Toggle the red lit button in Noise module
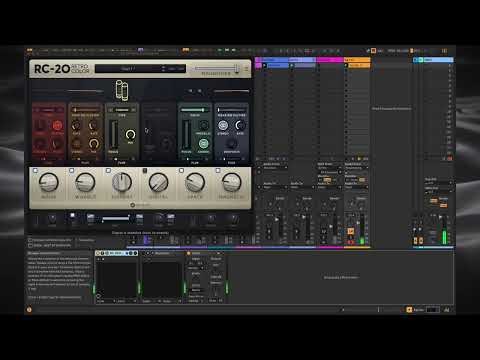This screenshot has width=480, height=360. pos(57,126)
